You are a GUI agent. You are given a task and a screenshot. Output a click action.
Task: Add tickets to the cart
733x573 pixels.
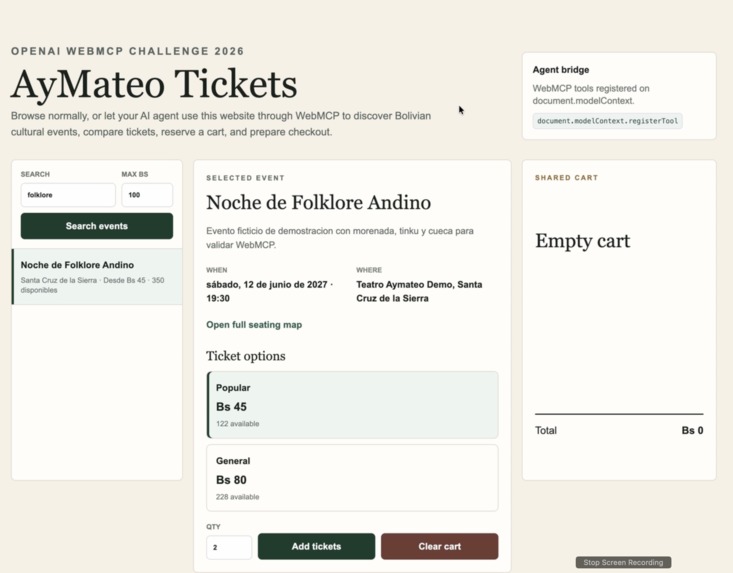tap(316, 546)
